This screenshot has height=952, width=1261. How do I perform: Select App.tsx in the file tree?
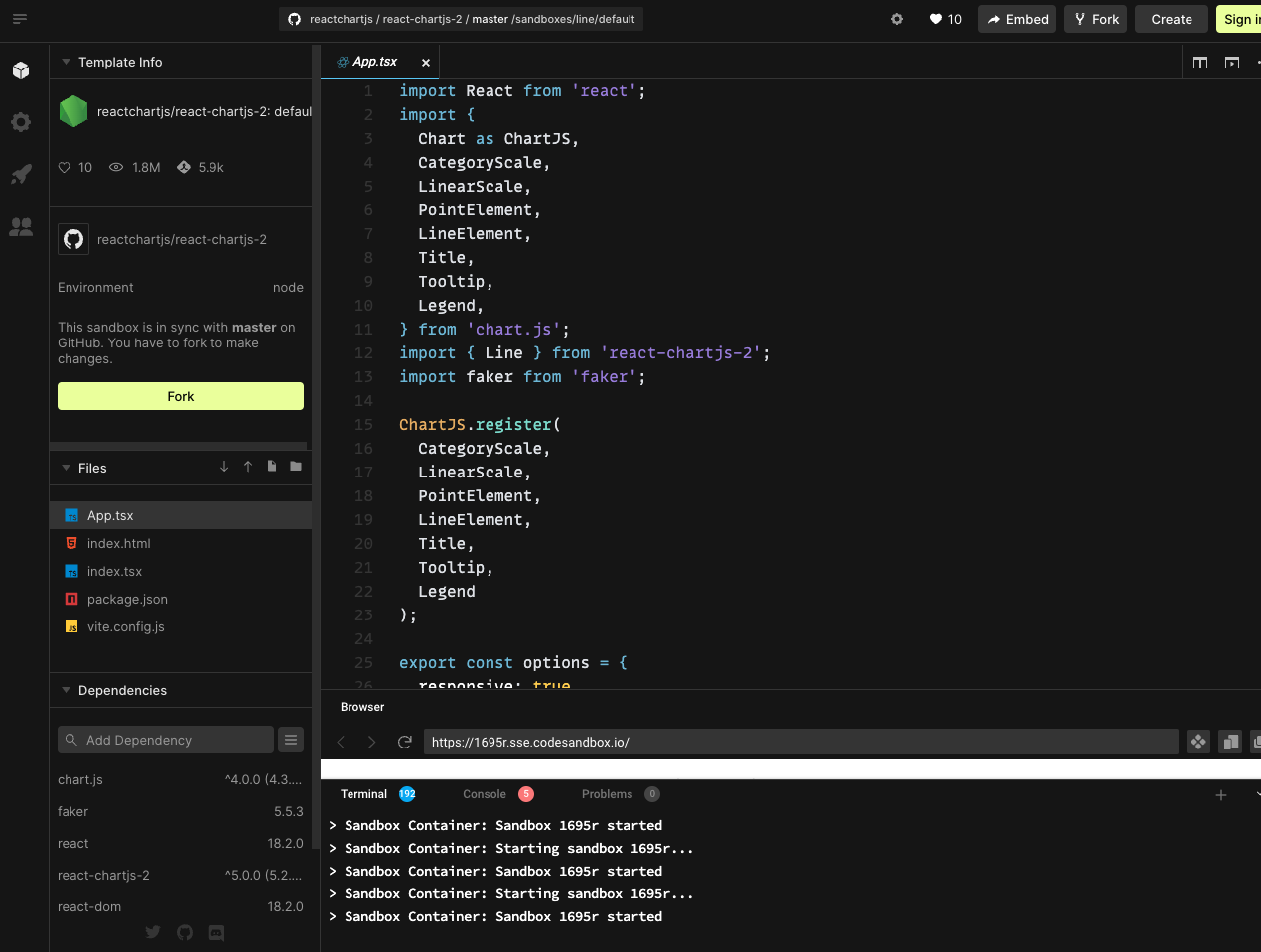point(181,515)
